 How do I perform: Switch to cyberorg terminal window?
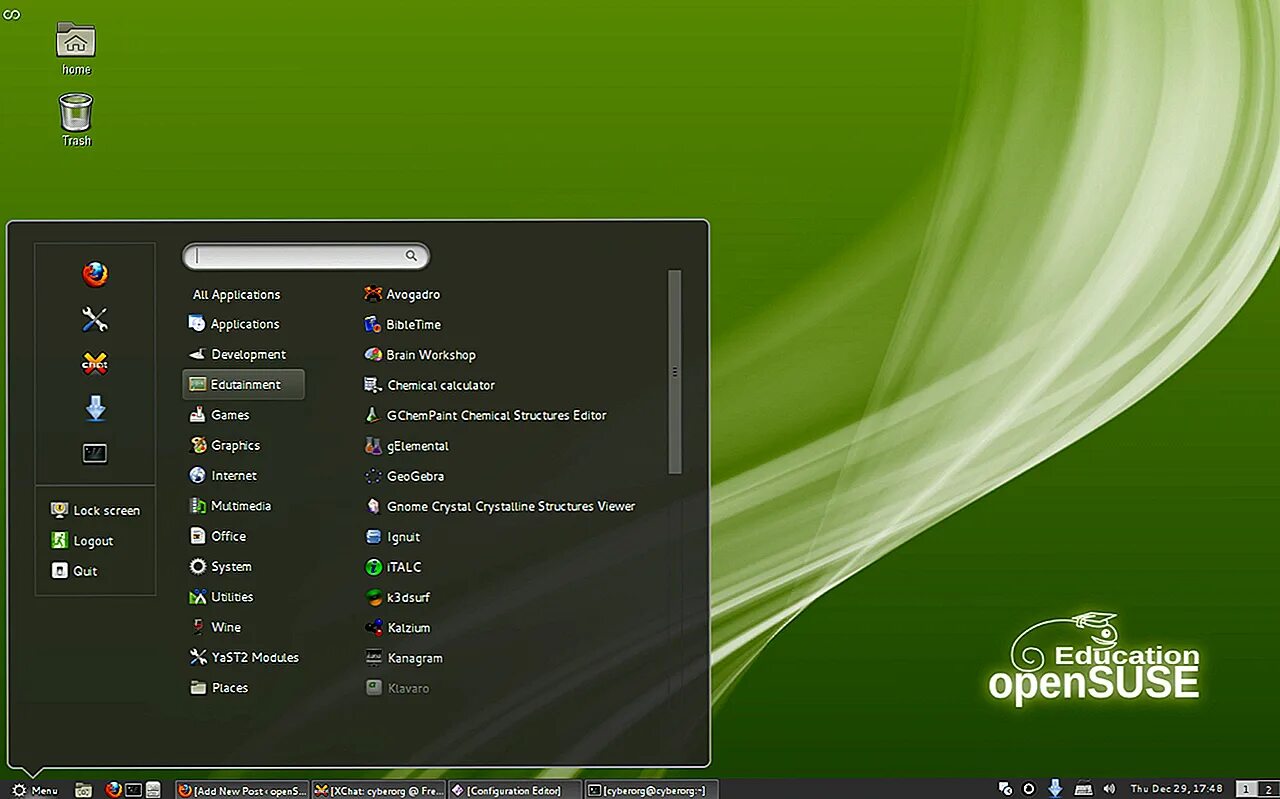(x=651, y=790)
